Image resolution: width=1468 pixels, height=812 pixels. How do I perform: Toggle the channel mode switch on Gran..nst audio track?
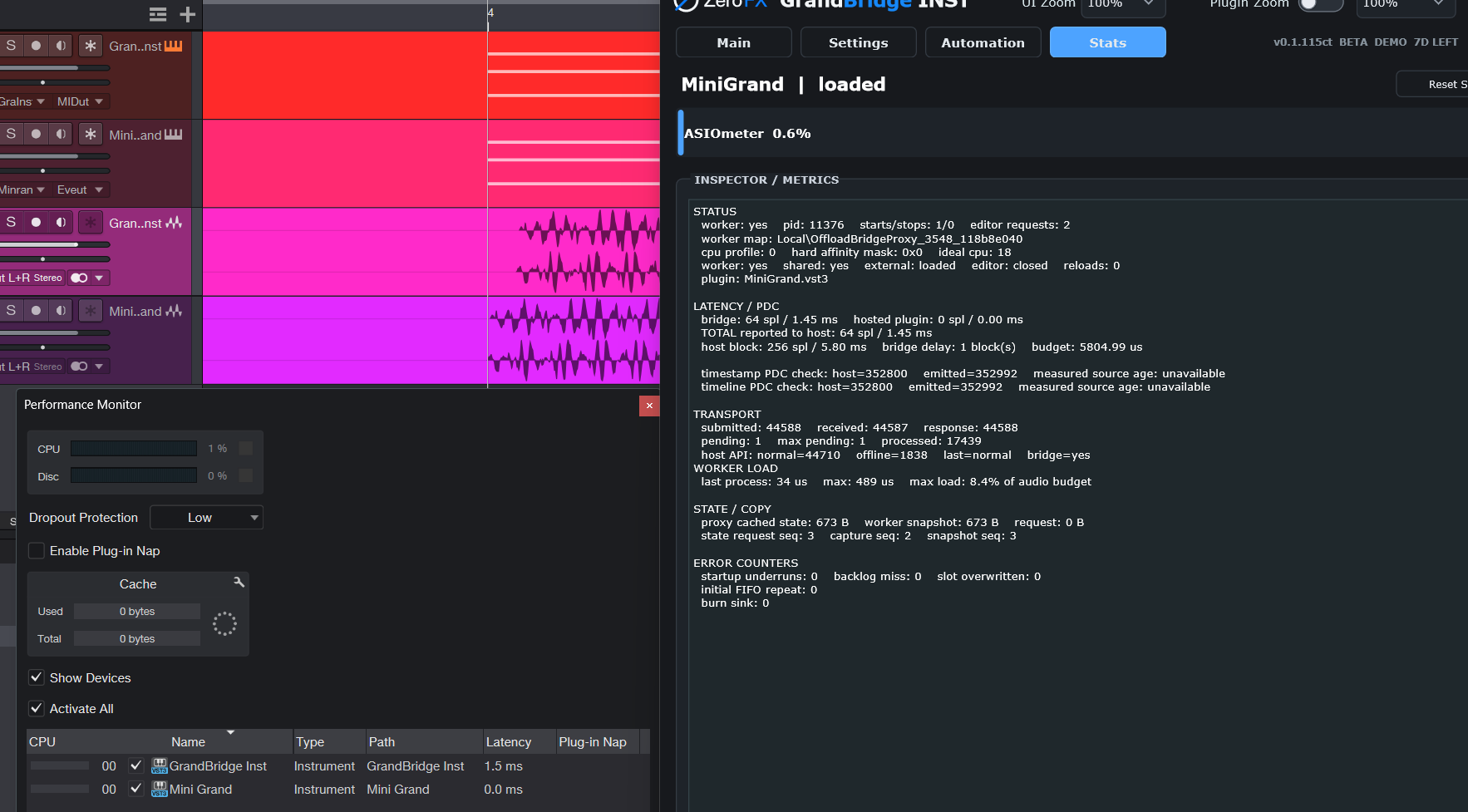coord(79,278)
